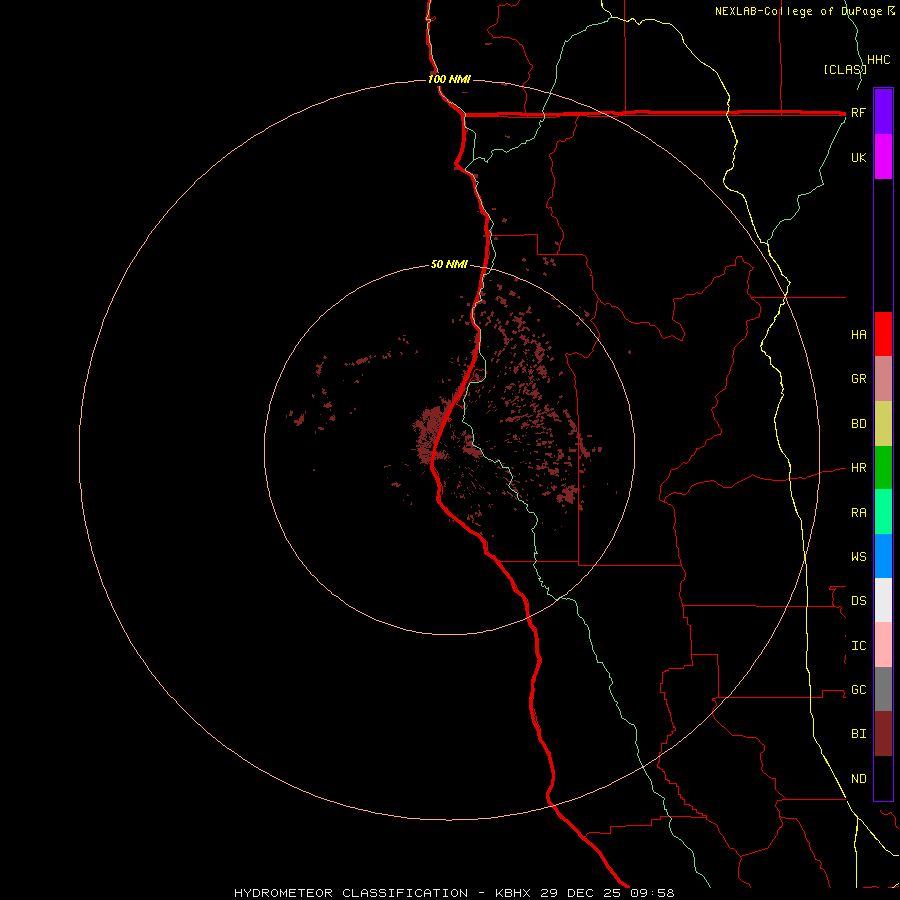Click the "BI" legend label

point(858,734)
